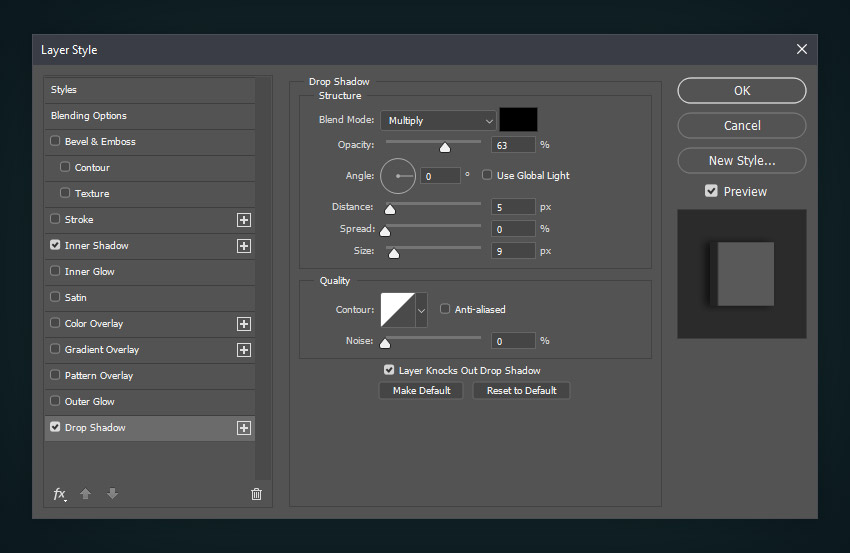Click the Distance value field
850x553 pixels.
point(513,207)
